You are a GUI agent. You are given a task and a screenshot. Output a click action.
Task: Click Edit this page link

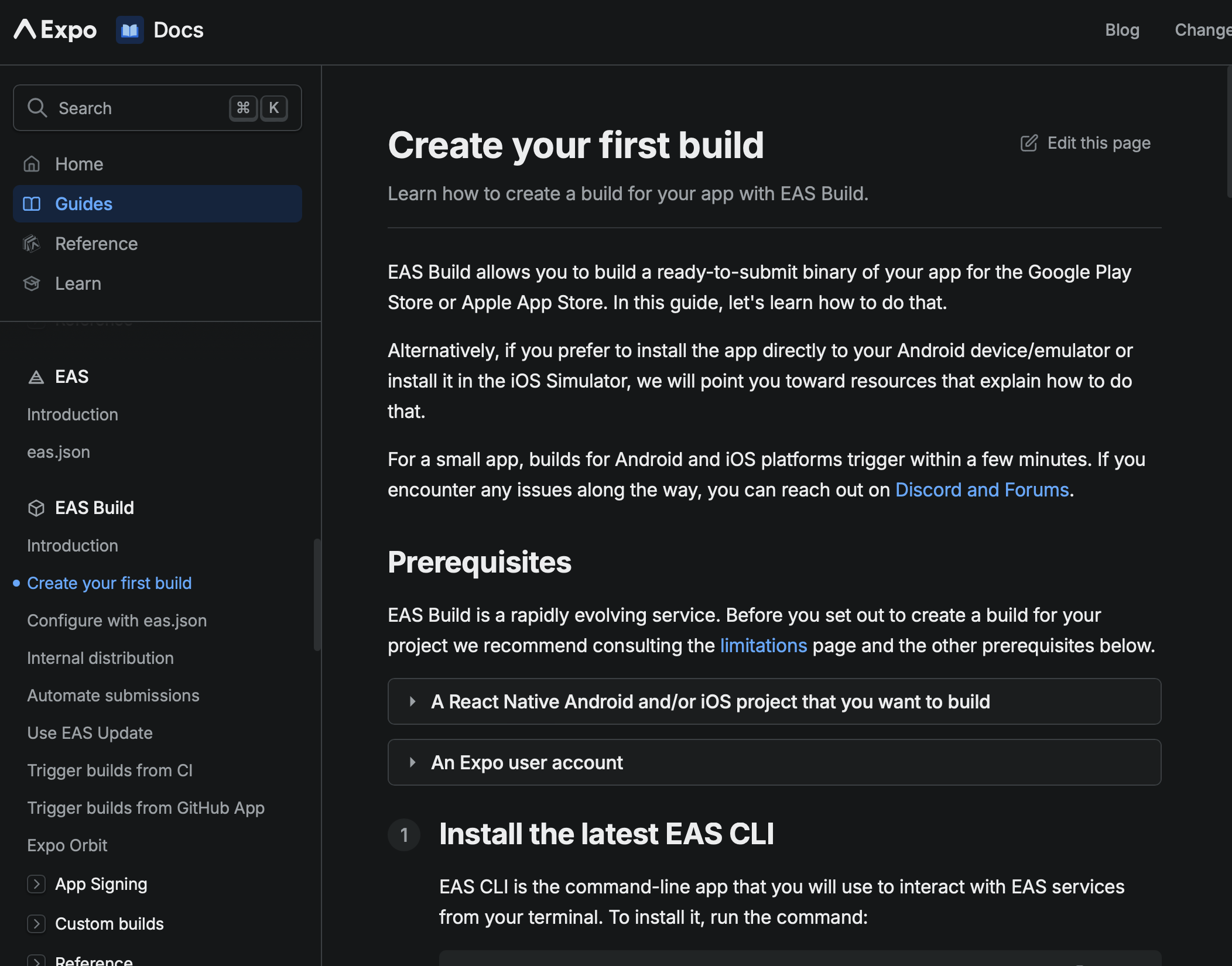pyautogui.click(x=1086, y=143)
